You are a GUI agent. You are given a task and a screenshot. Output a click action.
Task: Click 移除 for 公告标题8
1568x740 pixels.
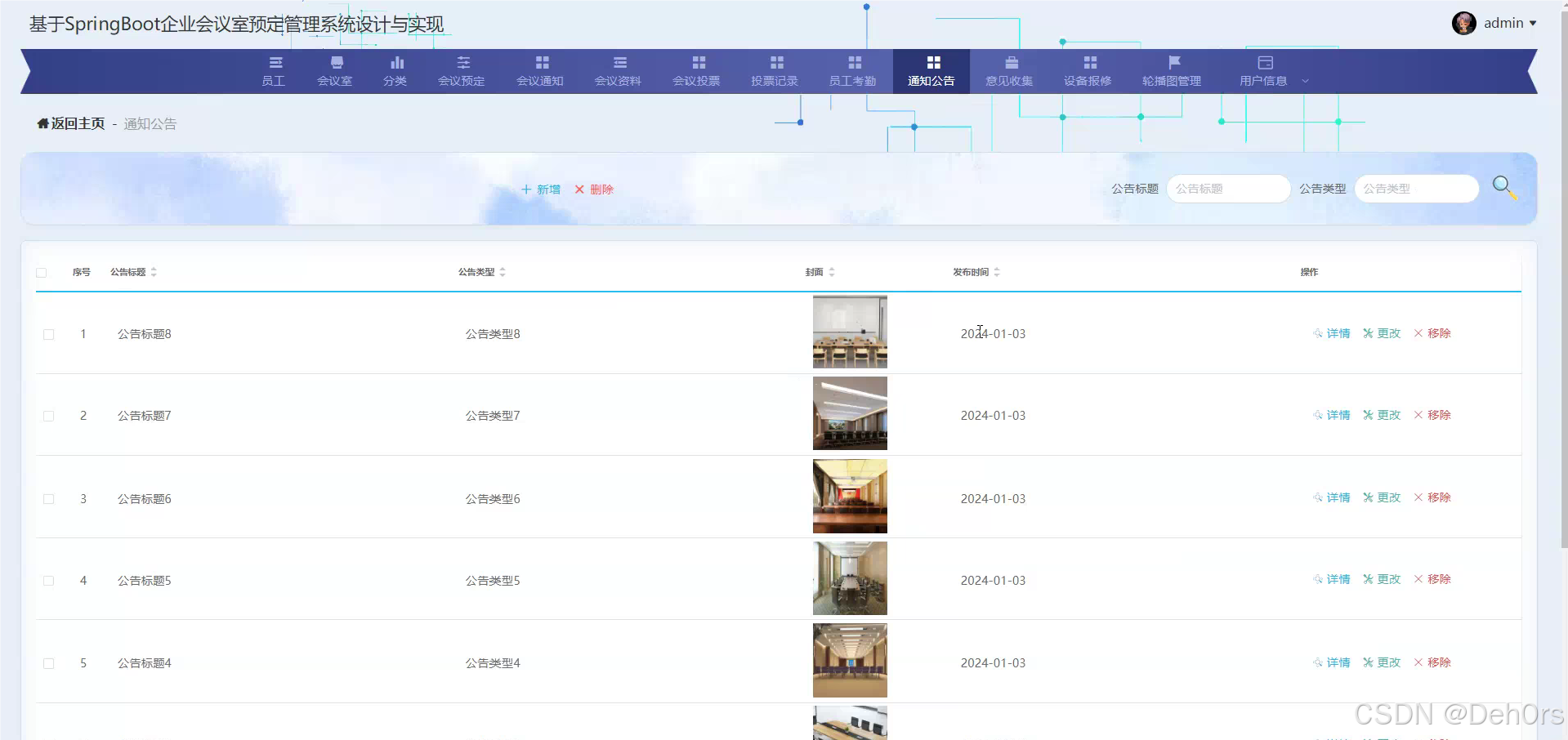1432,333
